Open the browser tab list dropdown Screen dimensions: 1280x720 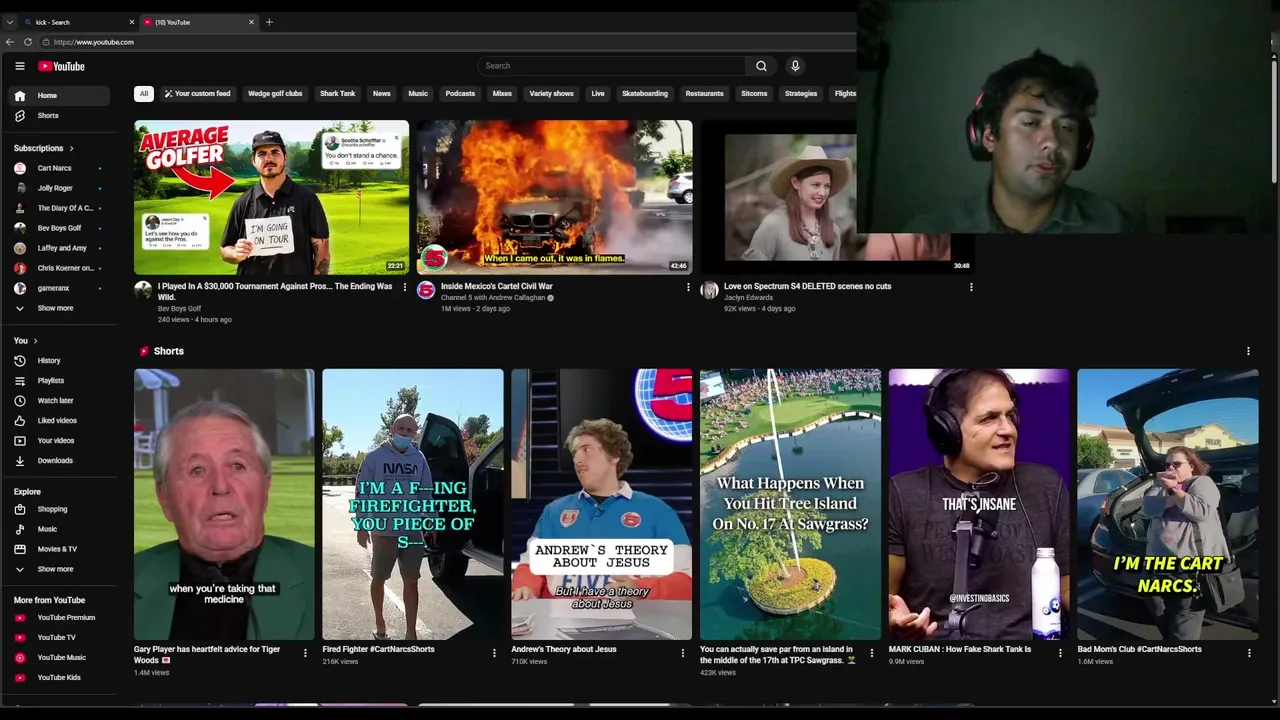coord(10,22)
